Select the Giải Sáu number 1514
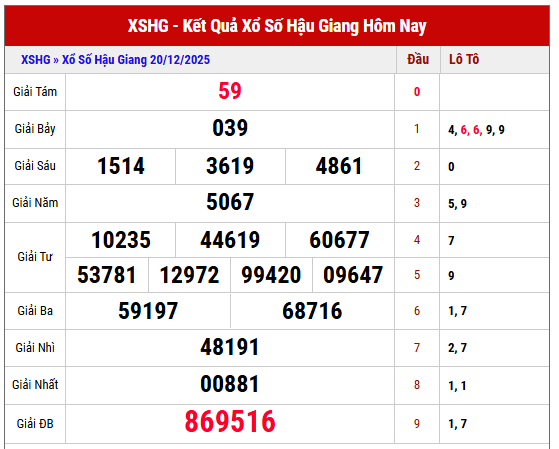 tap(121, 166)
